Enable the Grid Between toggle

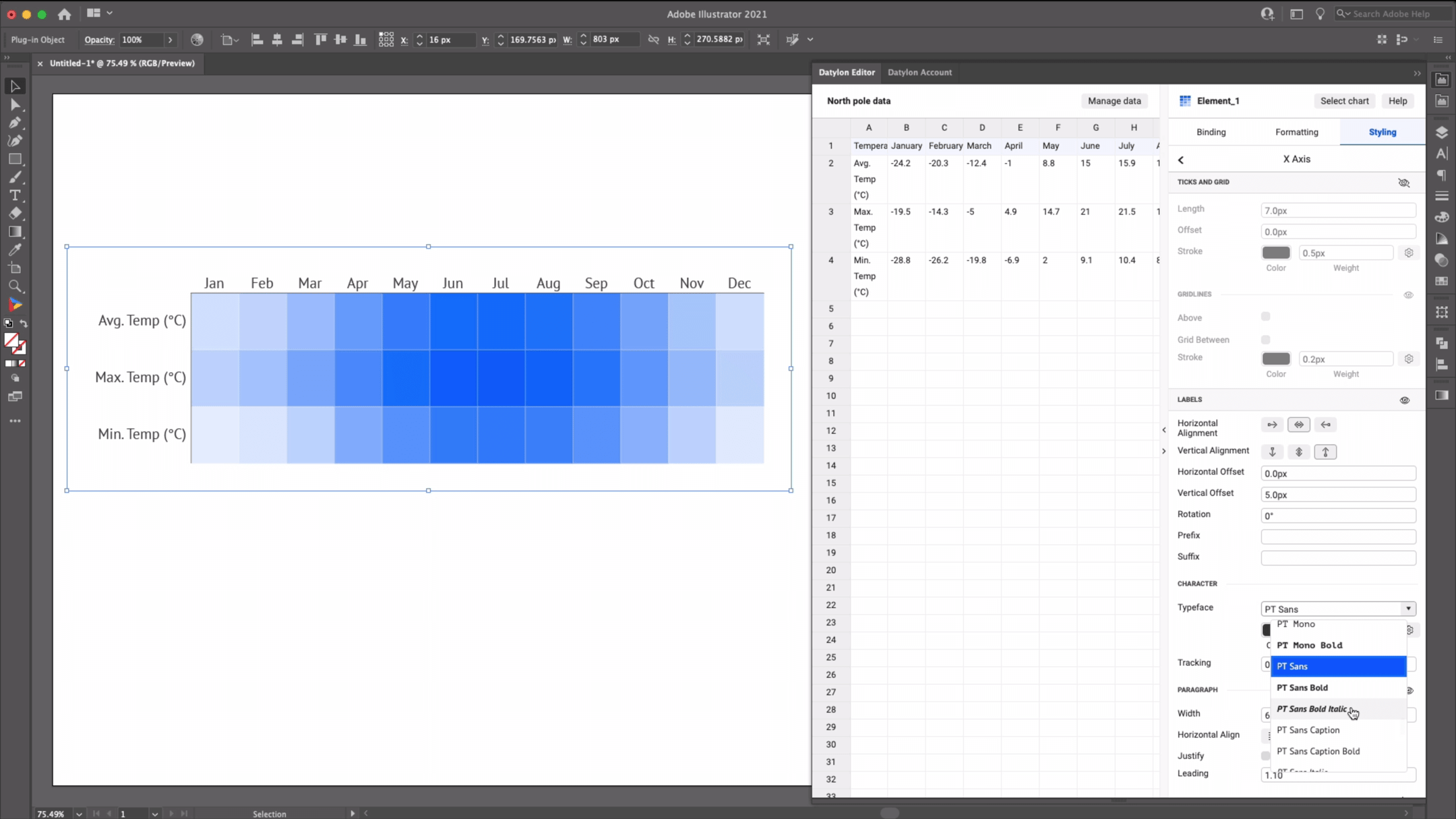[x=1265, y=340]
